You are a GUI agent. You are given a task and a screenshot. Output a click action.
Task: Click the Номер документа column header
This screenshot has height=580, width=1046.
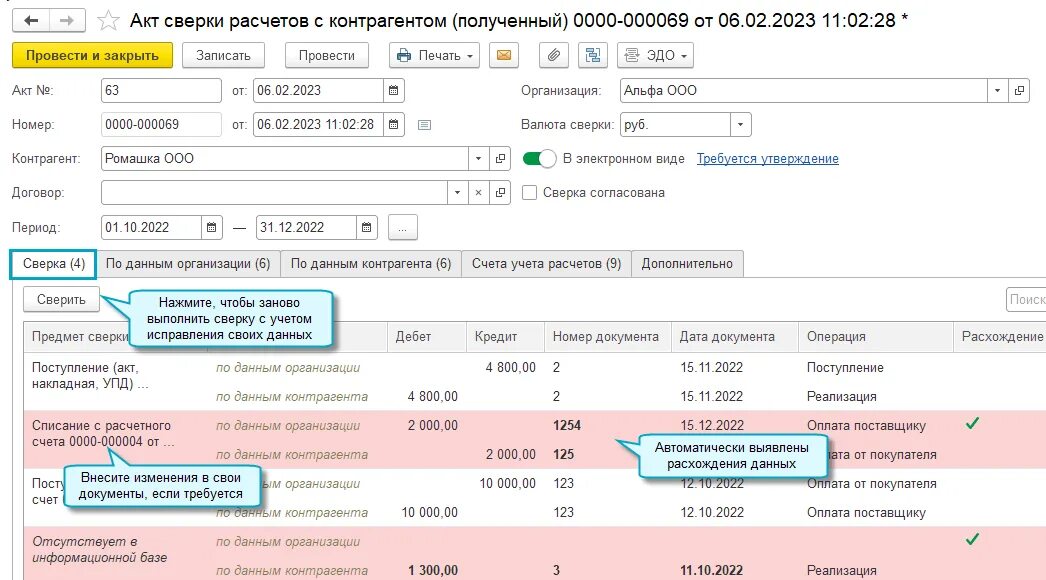tap(608, 336)
